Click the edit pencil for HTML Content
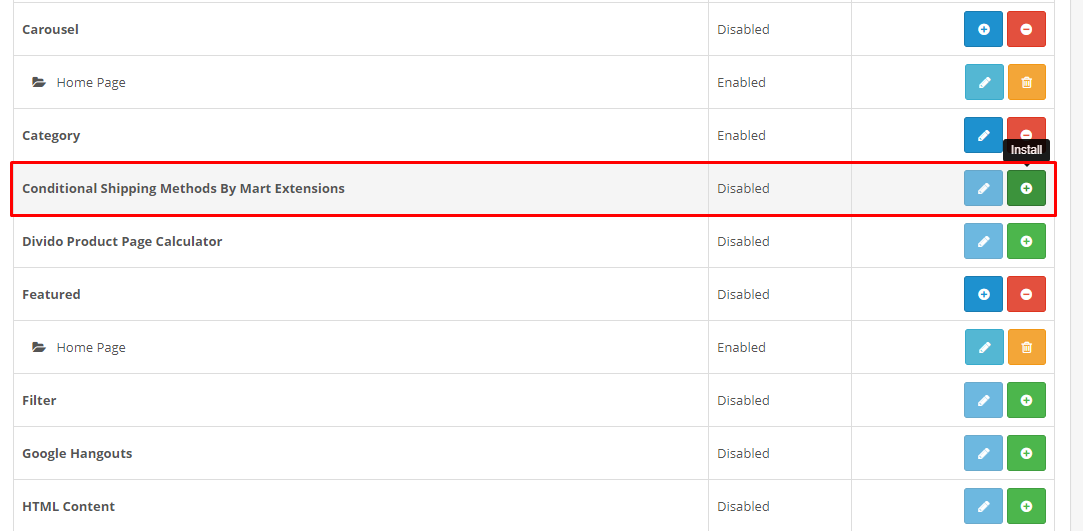Viewport: 1083px width, 531px height. [x=983, y=506]
